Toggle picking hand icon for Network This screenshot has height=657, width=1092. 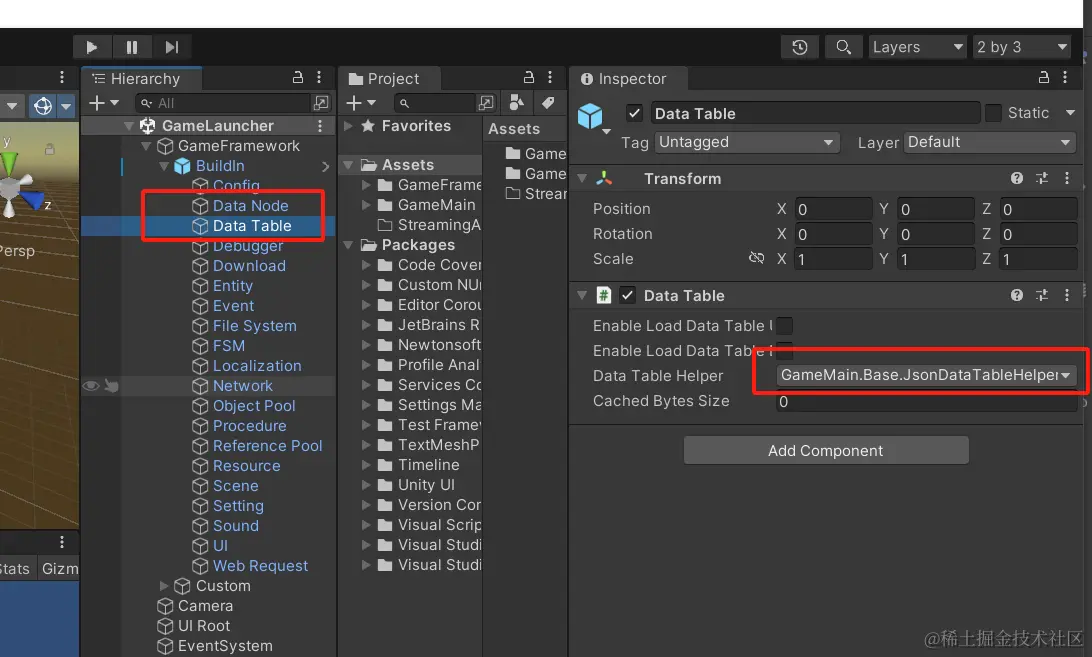(111, 386)
